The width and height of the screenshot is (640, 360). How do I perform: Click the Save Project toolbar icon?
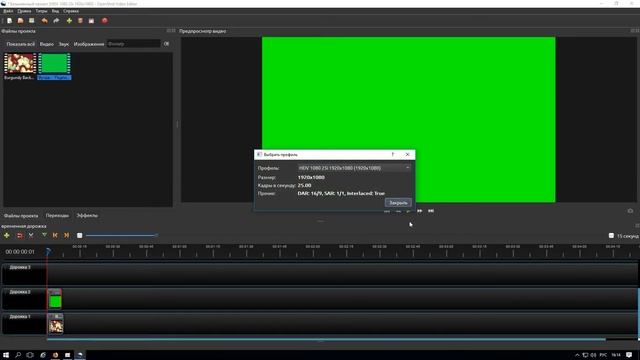click(31, 20)
